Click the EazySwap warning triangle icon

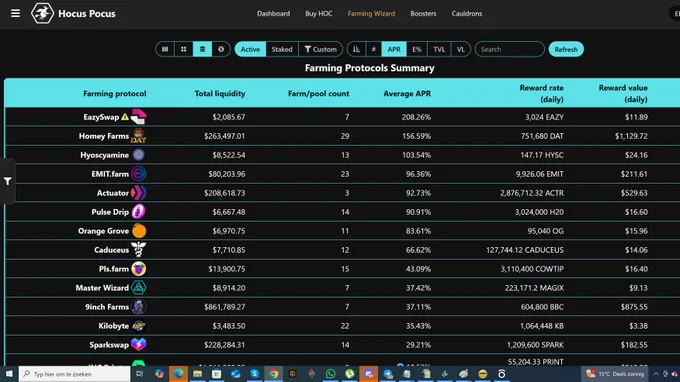[x=125, y=117]
